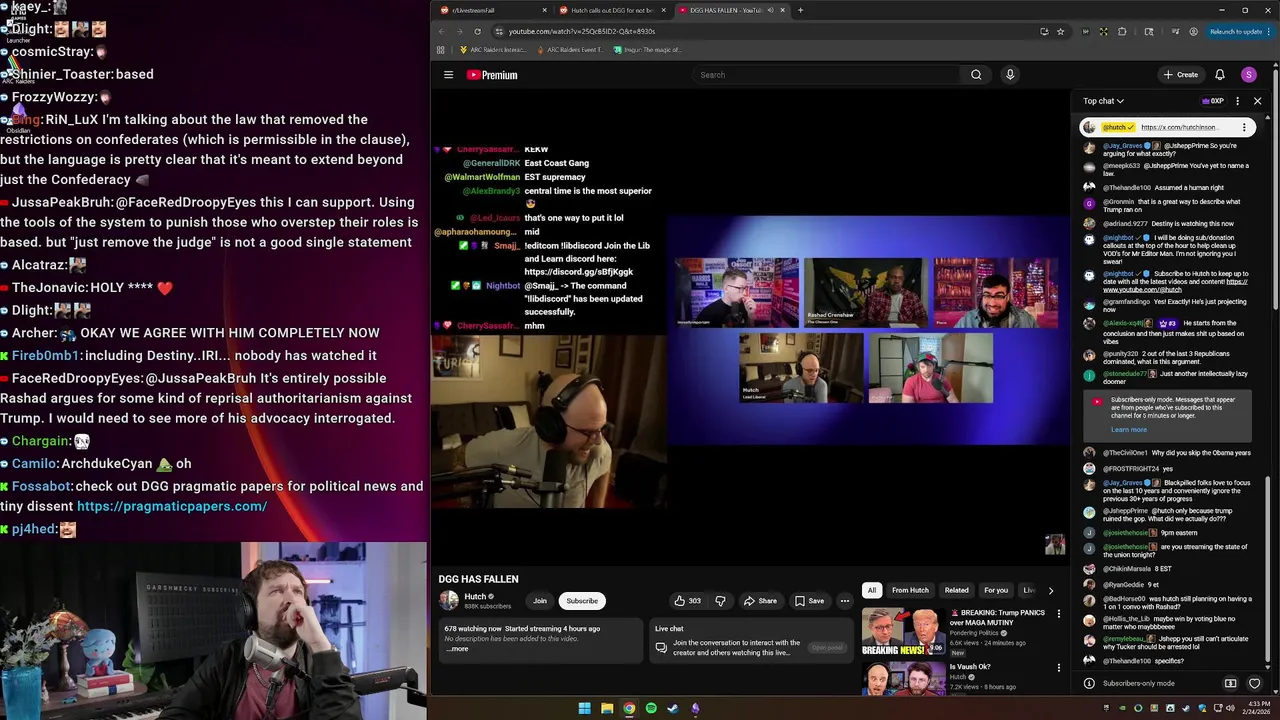The height and width of the screenshot is (720, 1280).
Task: Bookmark this page with the star
Action: pos(1061,31)
